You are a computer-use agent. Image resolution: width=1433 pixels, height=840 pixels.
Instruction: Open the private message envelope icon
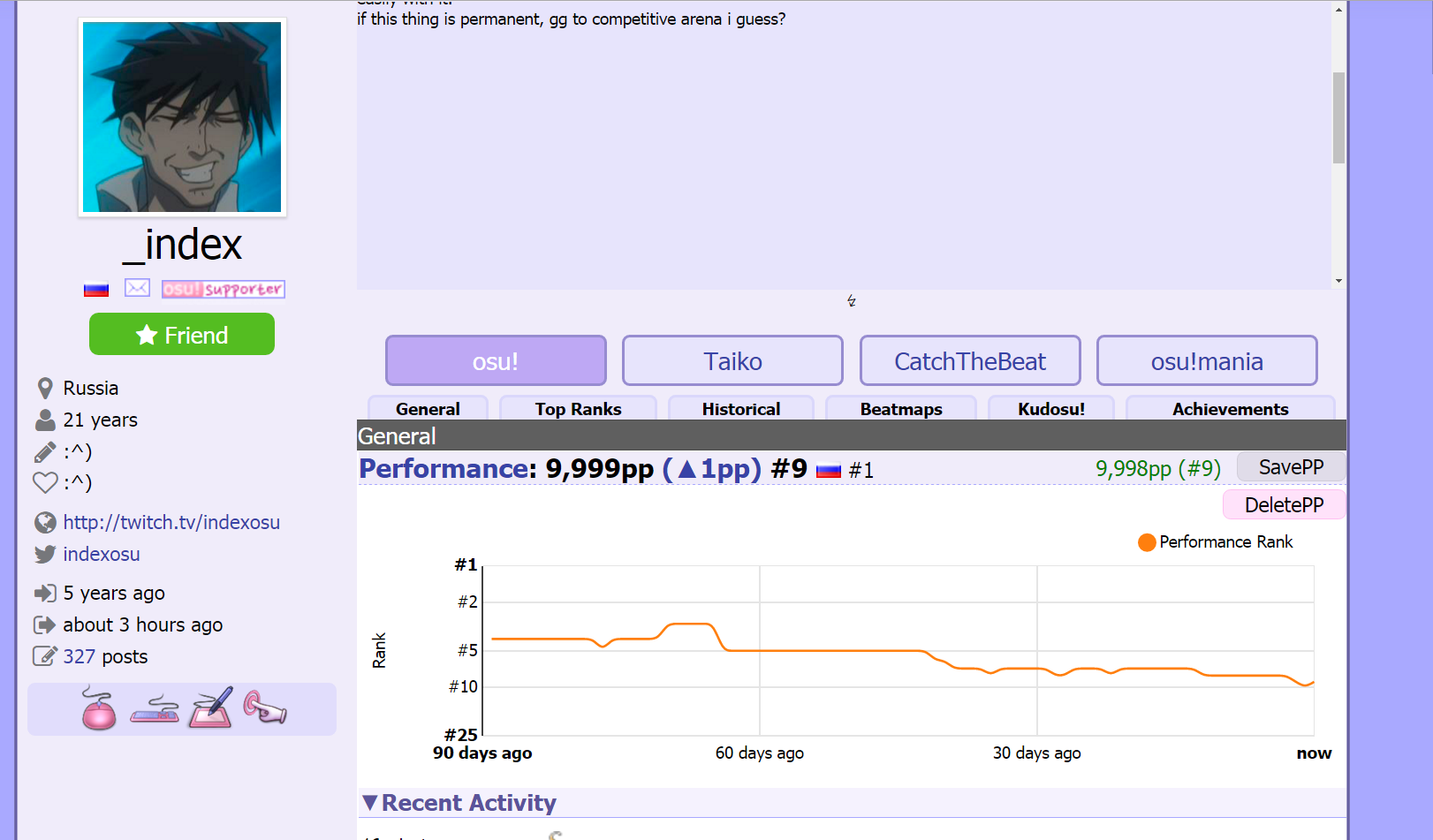tap(137, 288)
